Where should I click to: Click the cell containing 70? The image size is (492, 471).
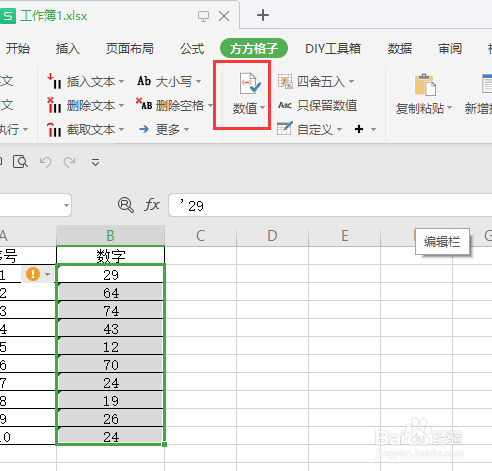click(x=111, y=364)
